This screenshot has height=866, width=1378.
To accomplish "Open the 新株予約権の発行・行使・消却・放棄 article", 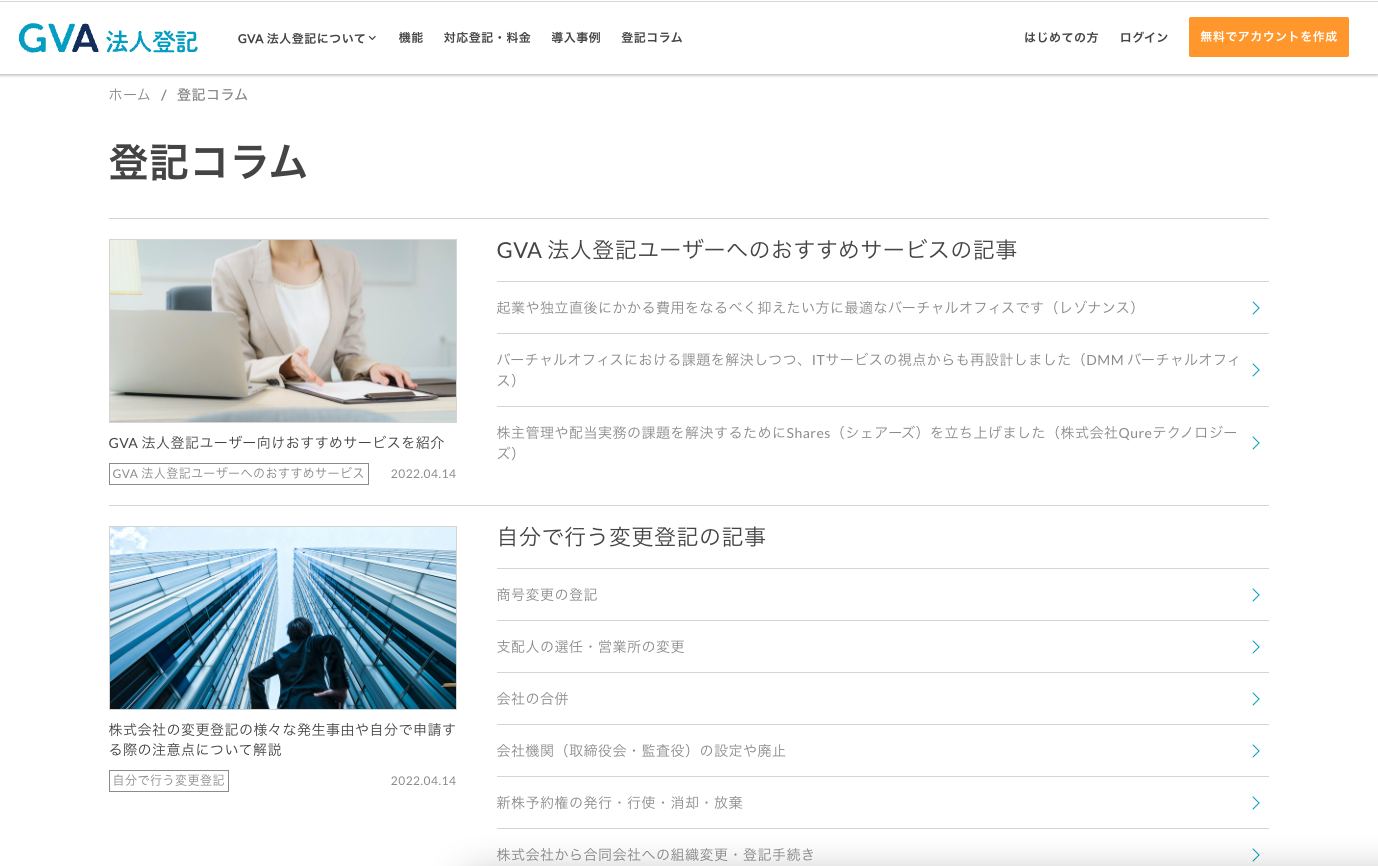I will [620, 803].
